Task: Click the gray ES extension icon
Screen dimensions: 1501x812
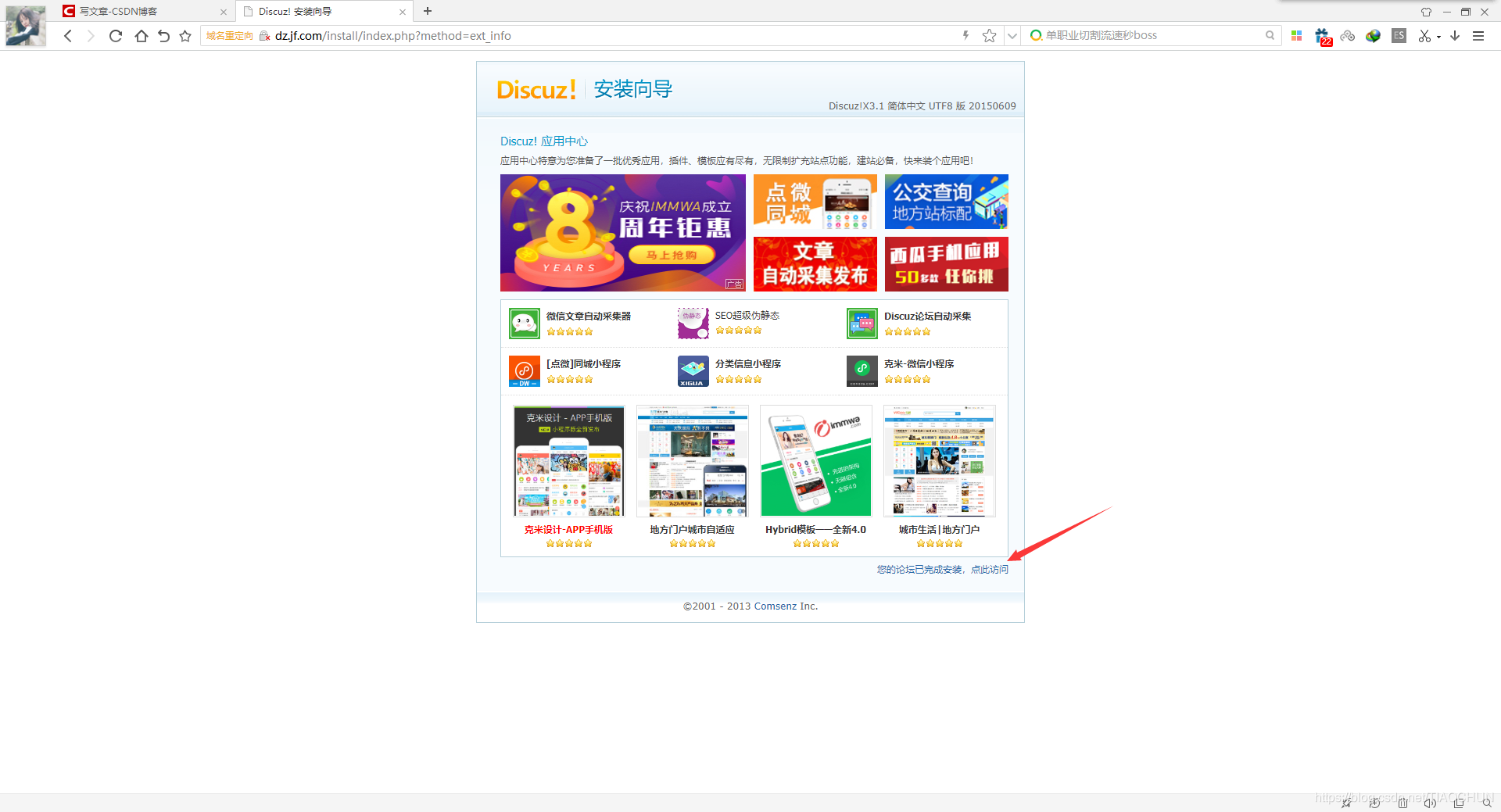Action: [1399, 35]
